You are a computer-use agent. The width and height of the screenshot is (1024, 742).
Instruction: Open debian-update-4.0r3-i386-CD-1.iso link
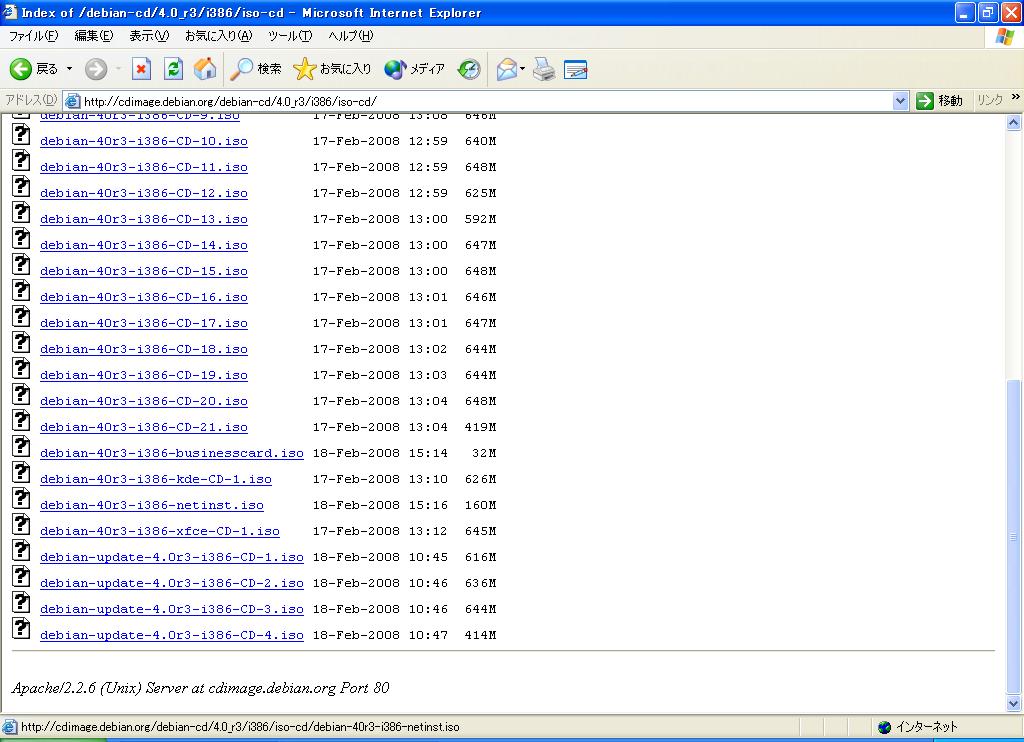click(x=172, y=557)
